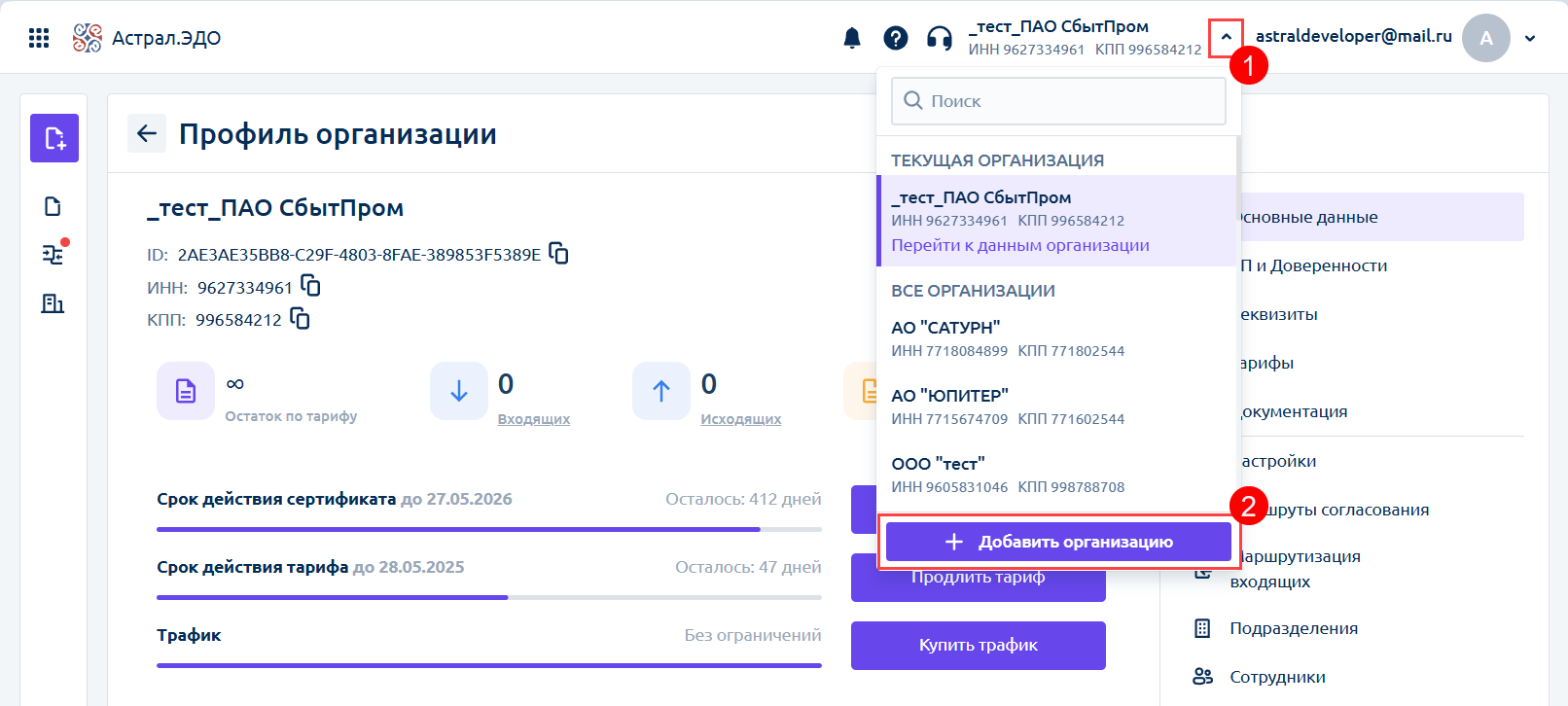Click the Срок действия сертификата label
1568x706 pixels.
tap(276, 499)
